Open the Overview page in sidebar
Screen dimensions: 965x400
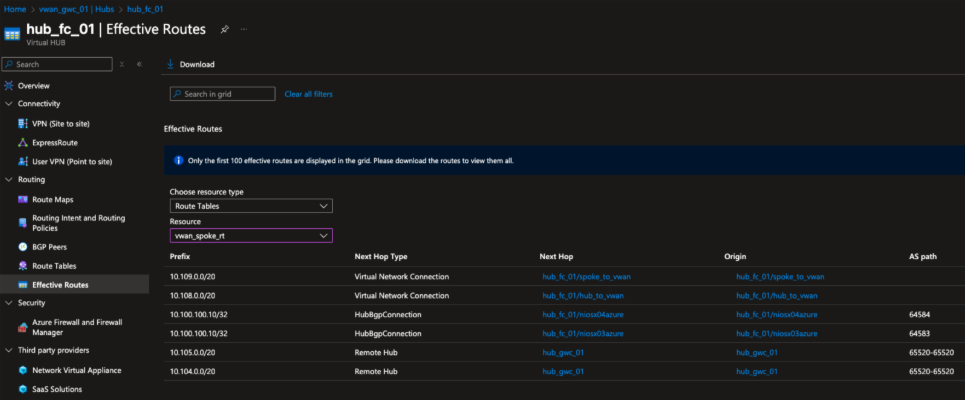(33, 85)
